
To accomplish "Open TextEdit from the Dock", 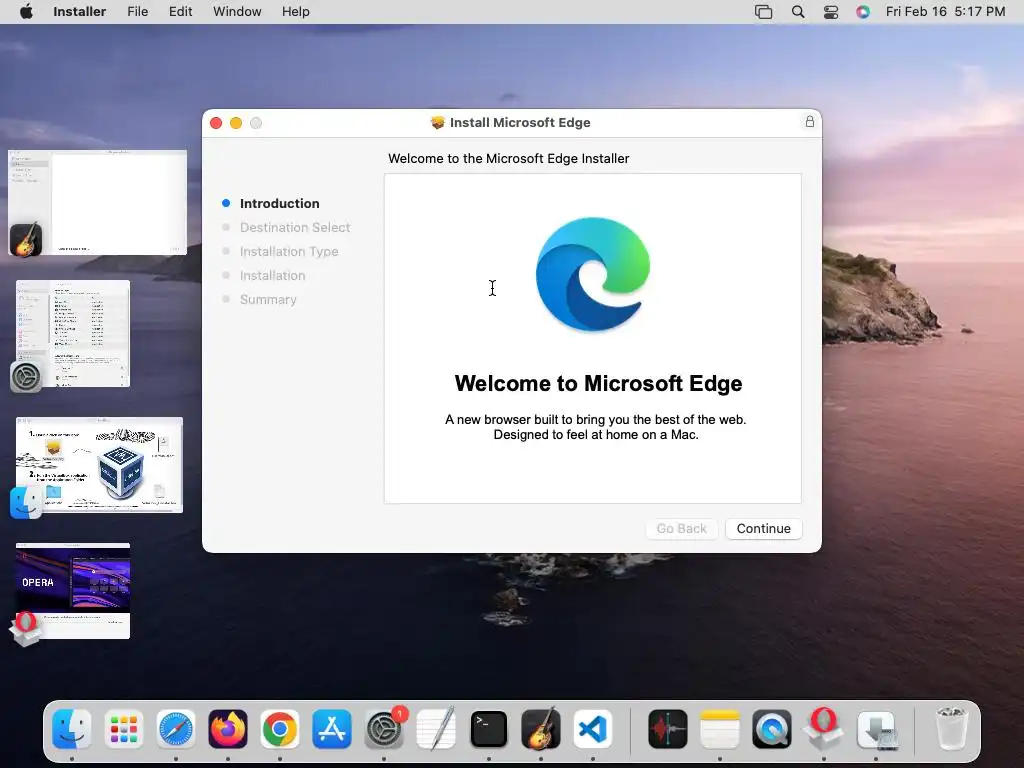I will click(x=436, y=729).
